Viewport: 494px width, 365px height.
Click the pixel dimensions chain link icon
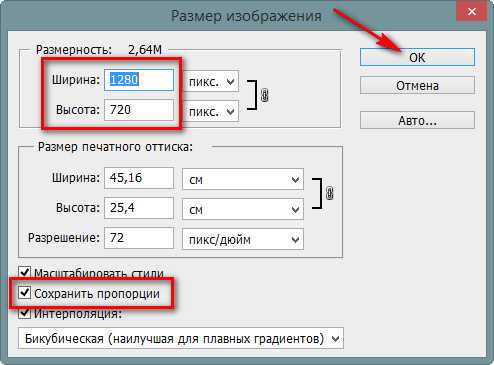click(x=265, y=95)
